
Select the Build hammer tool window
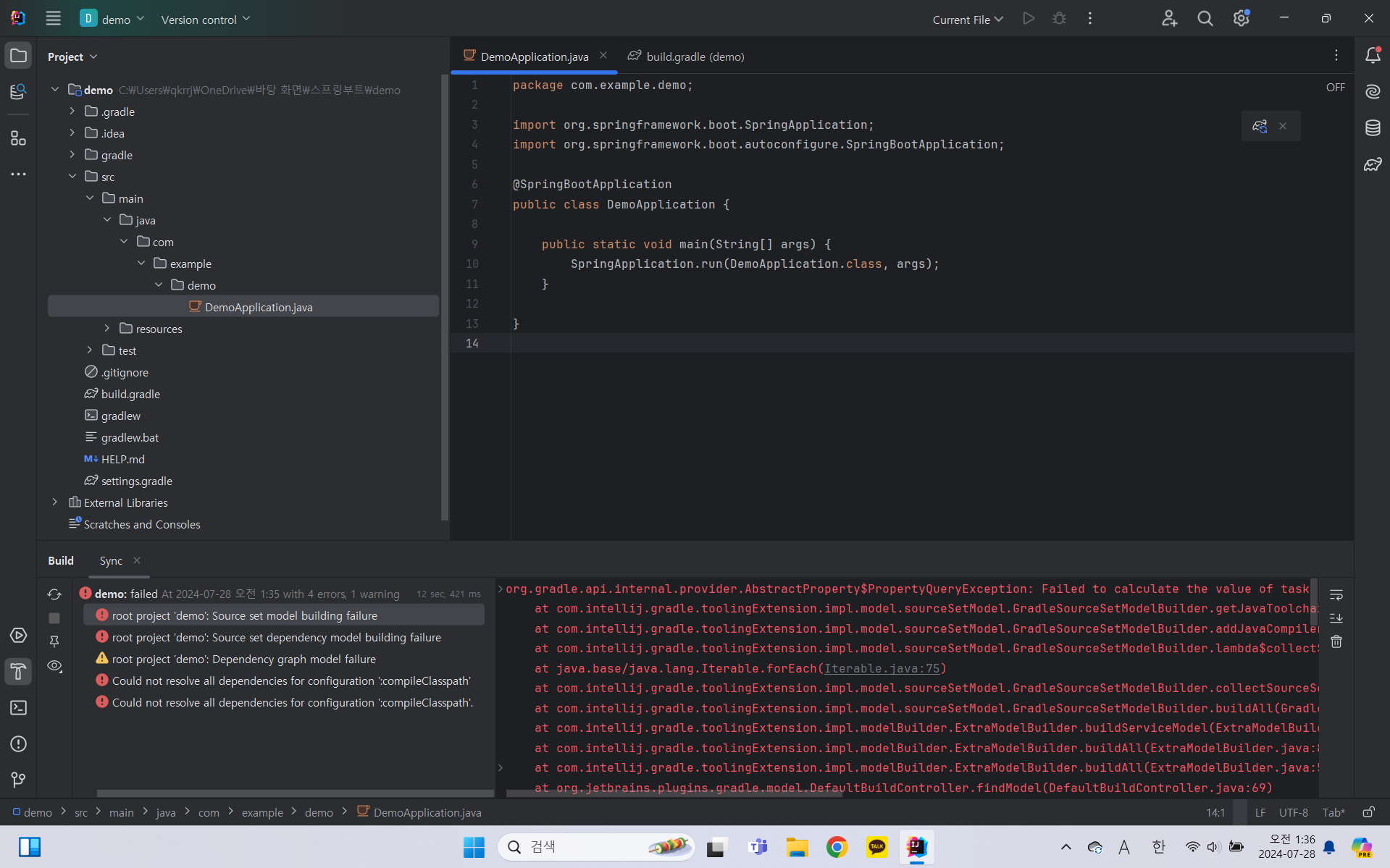click(18, 672)
